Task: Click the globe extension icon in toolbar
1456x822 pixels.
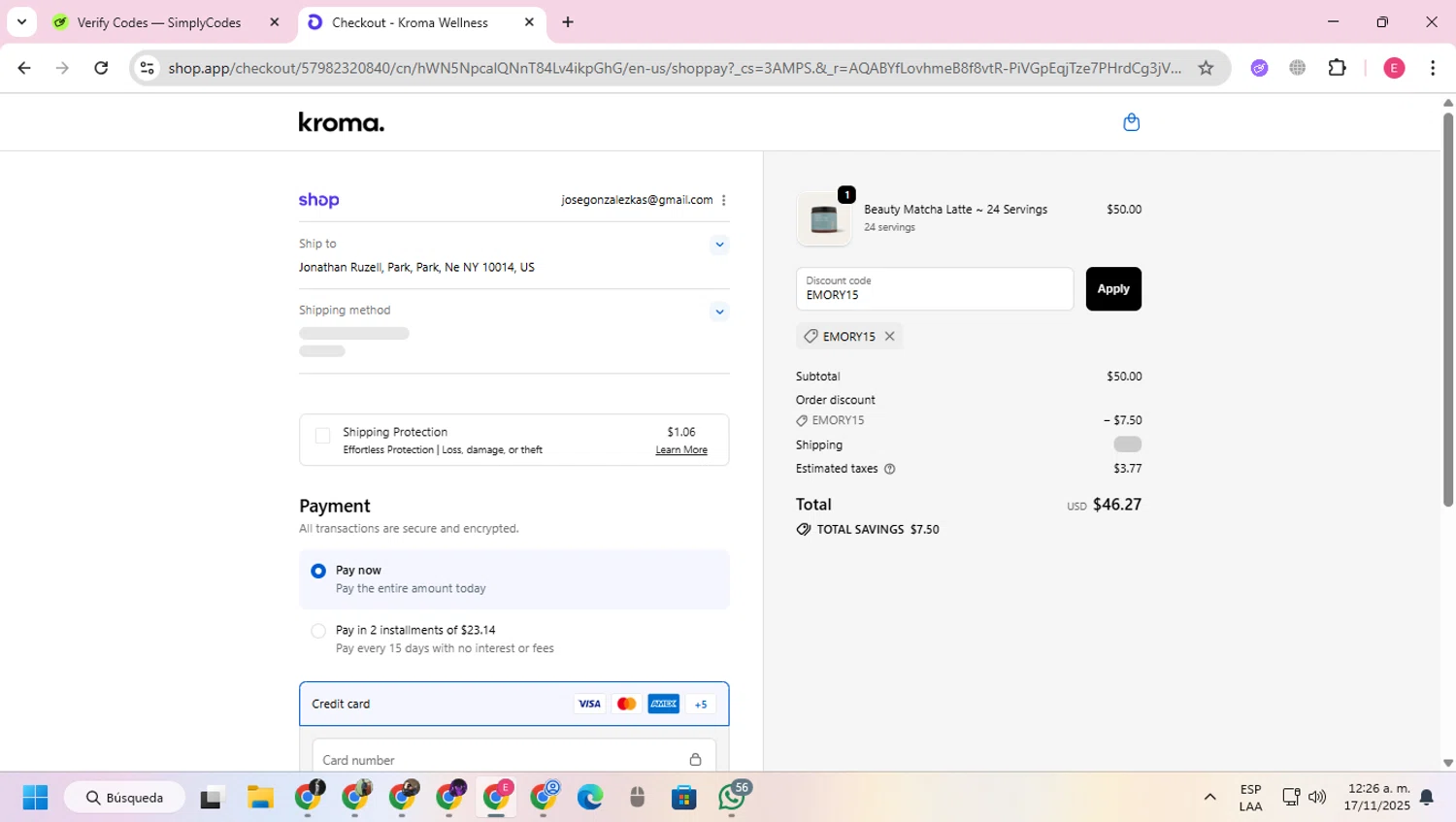Action: [1298, 68]
